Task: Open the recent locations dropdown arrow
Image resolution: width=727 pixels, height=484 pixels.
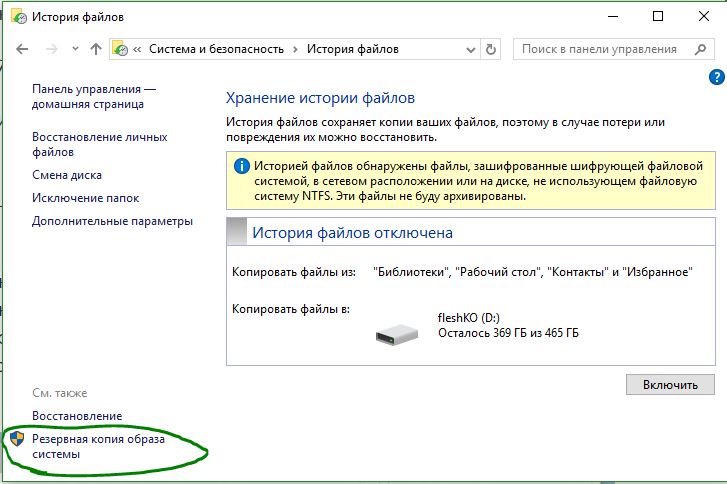Action: point(75,49)
